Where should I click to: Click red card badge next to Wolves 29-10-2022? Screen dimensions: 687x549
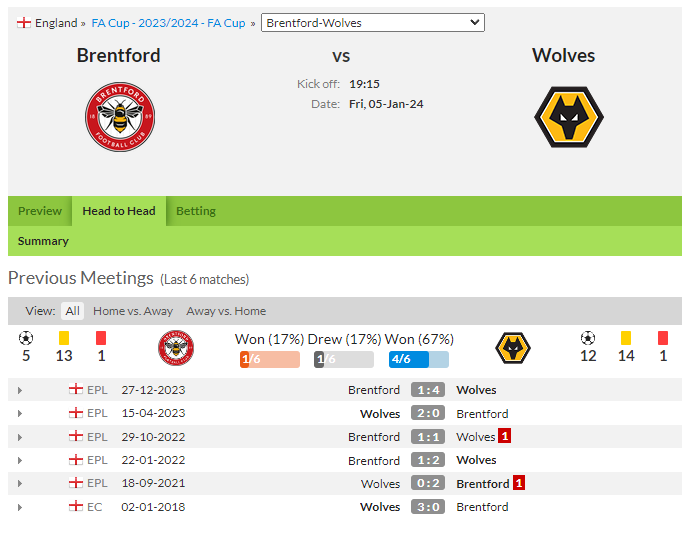point(504,436)
